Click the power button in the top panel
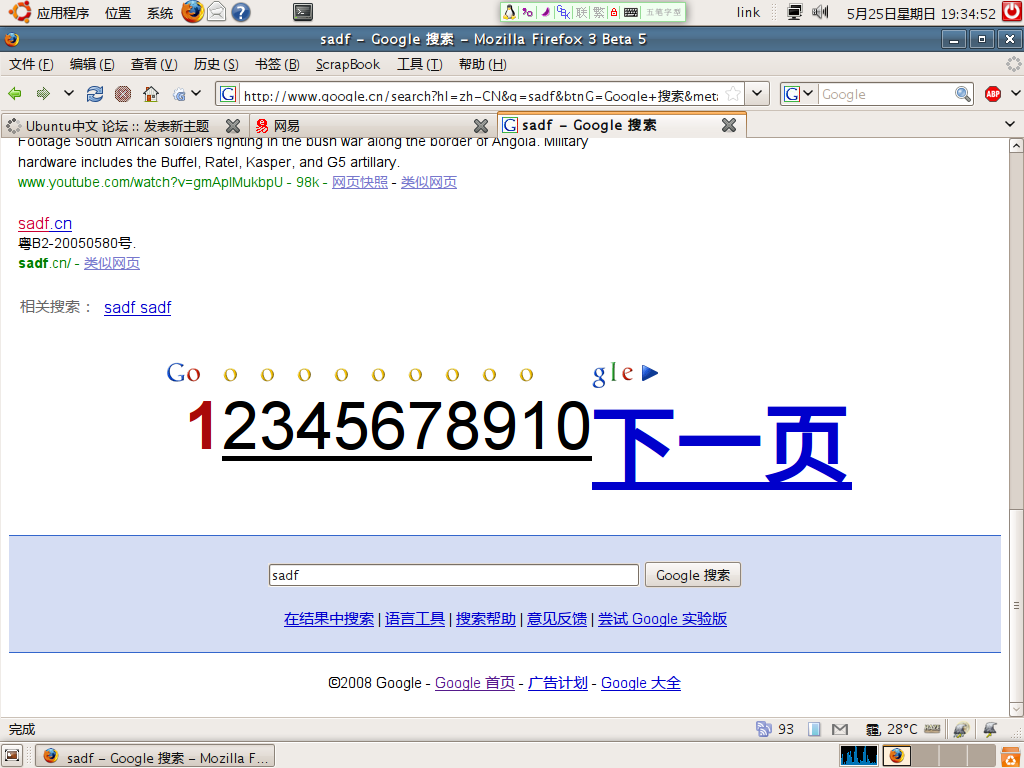 1013,12
